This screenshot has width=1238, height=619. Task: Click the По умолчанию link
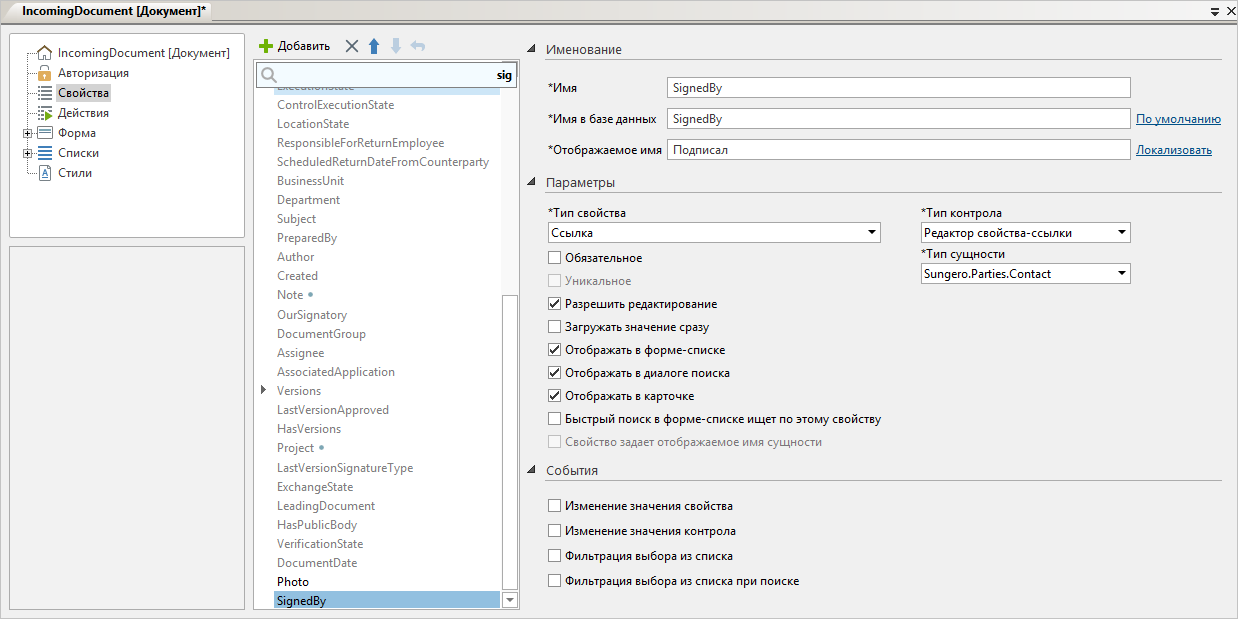pyautogui.click(x=1178, y=119)
